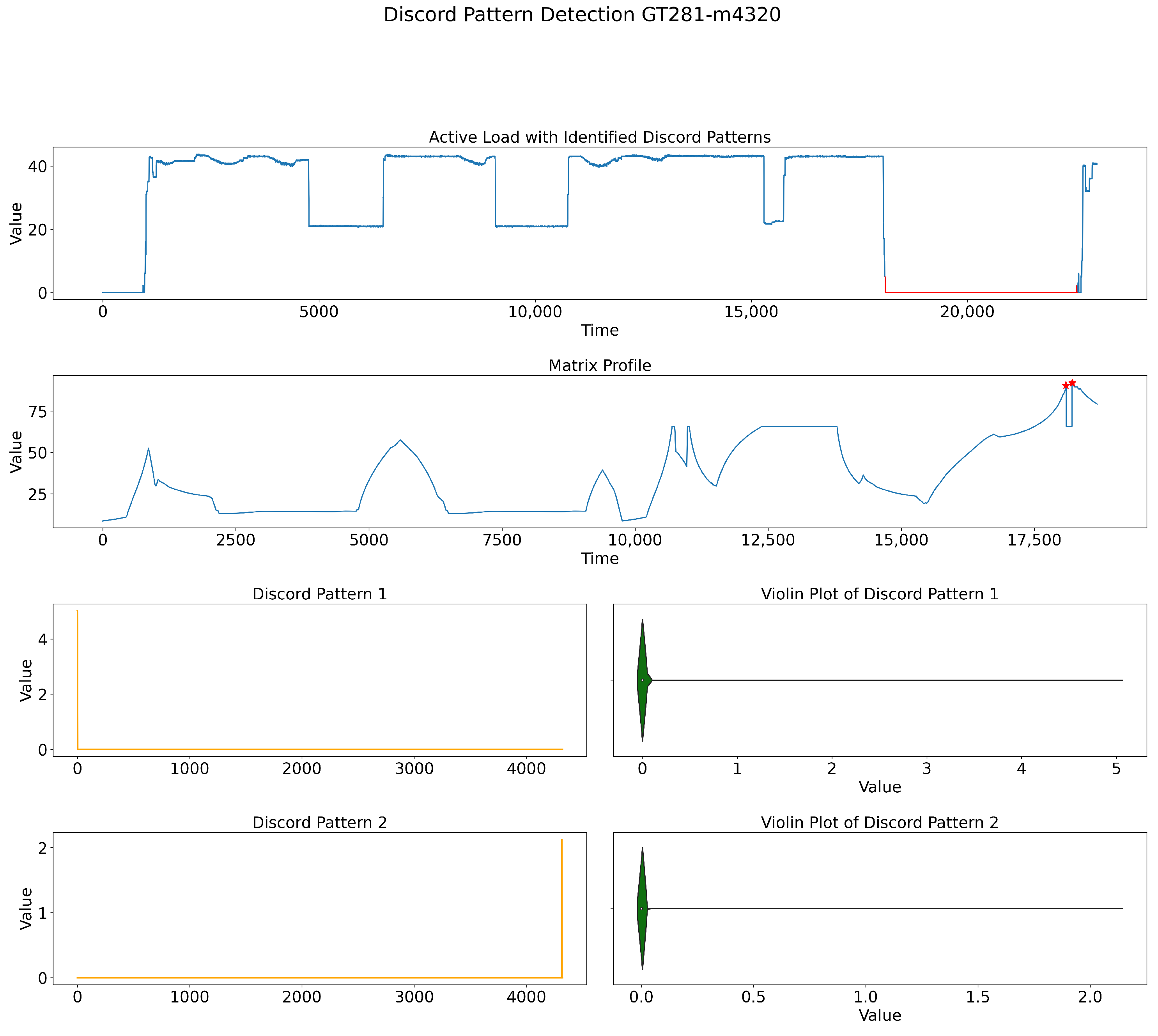Click the Discord Pattern 1 subplot title
The image size is (1158, 1036).
(x=319, y=594)
